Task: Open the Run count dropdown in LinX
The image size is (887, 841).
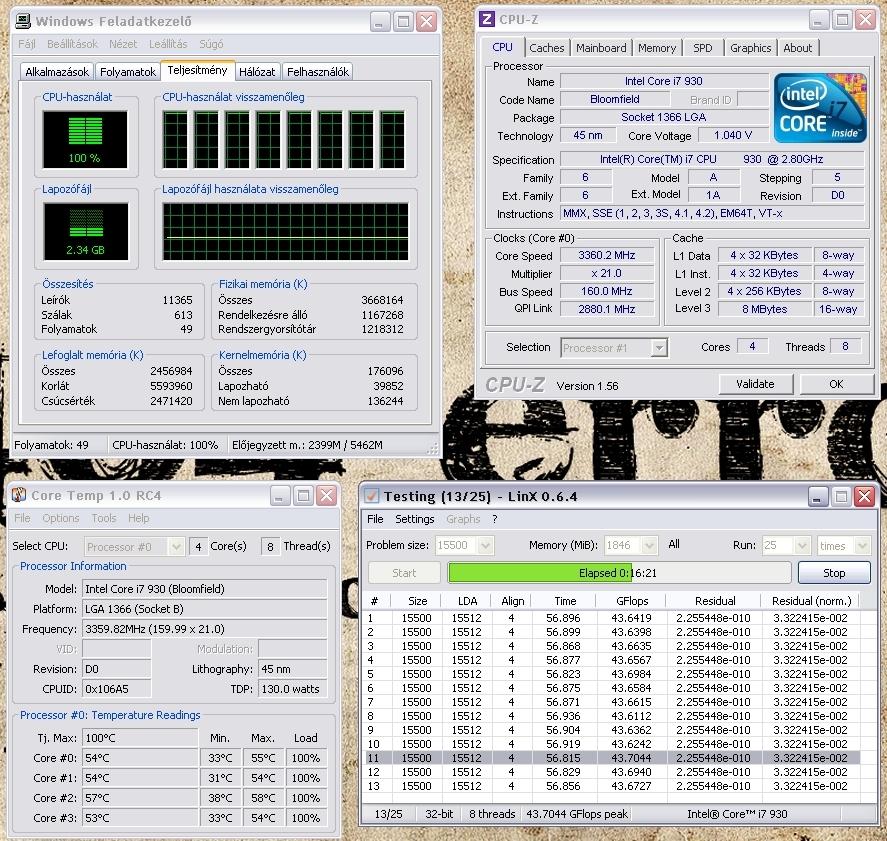Action: click(x=802, y=545)
